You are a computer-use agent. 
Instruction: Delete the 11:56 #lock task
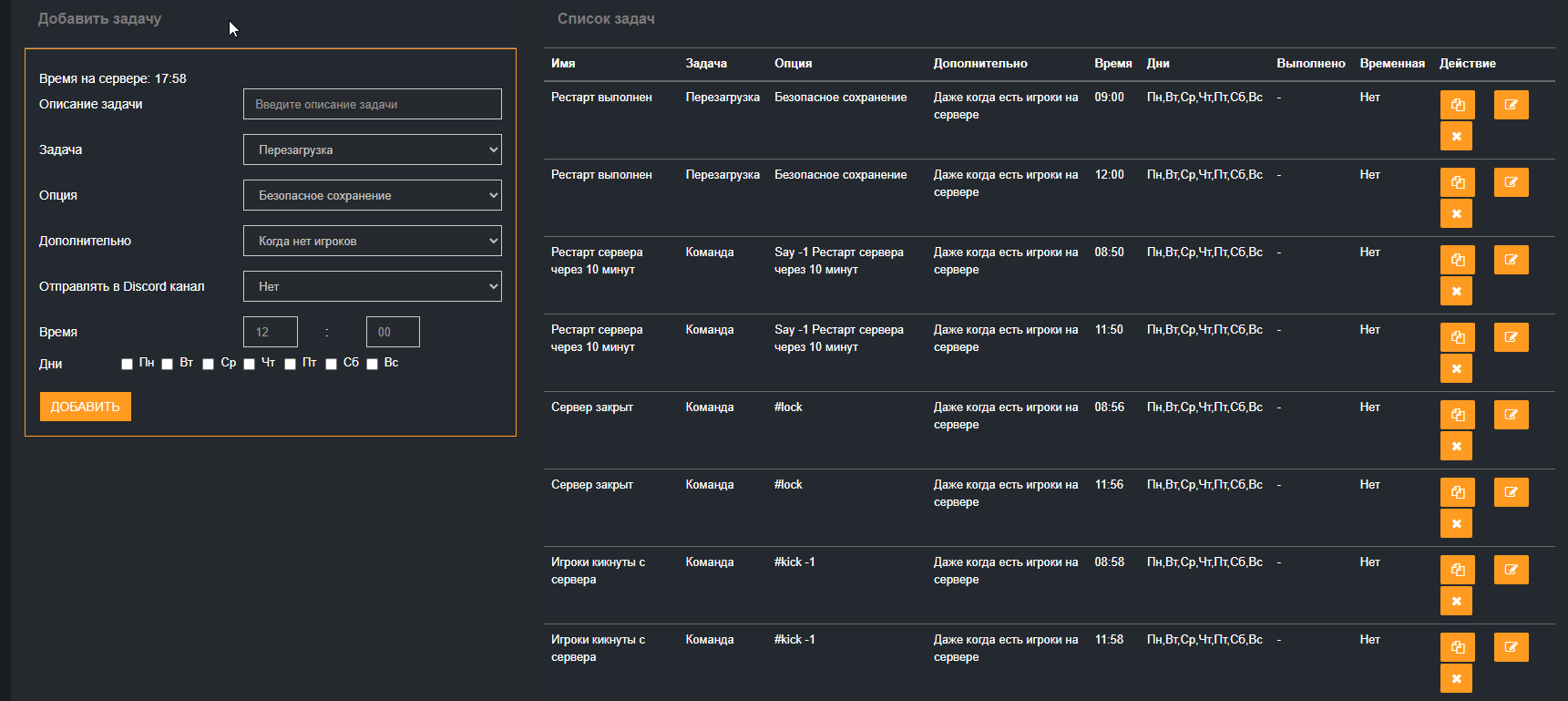(x=1456, y=523)
